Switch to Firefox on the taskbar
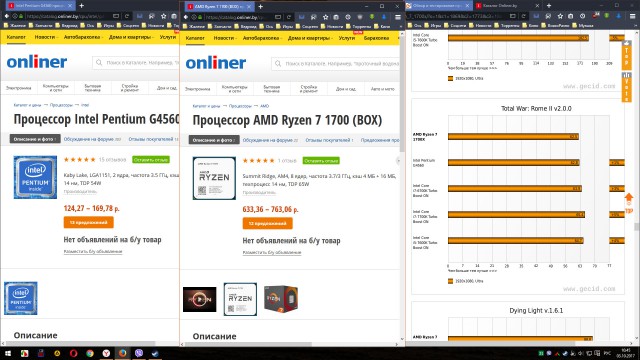Screen dimensions: 640x360 click(x=122, y=353)
